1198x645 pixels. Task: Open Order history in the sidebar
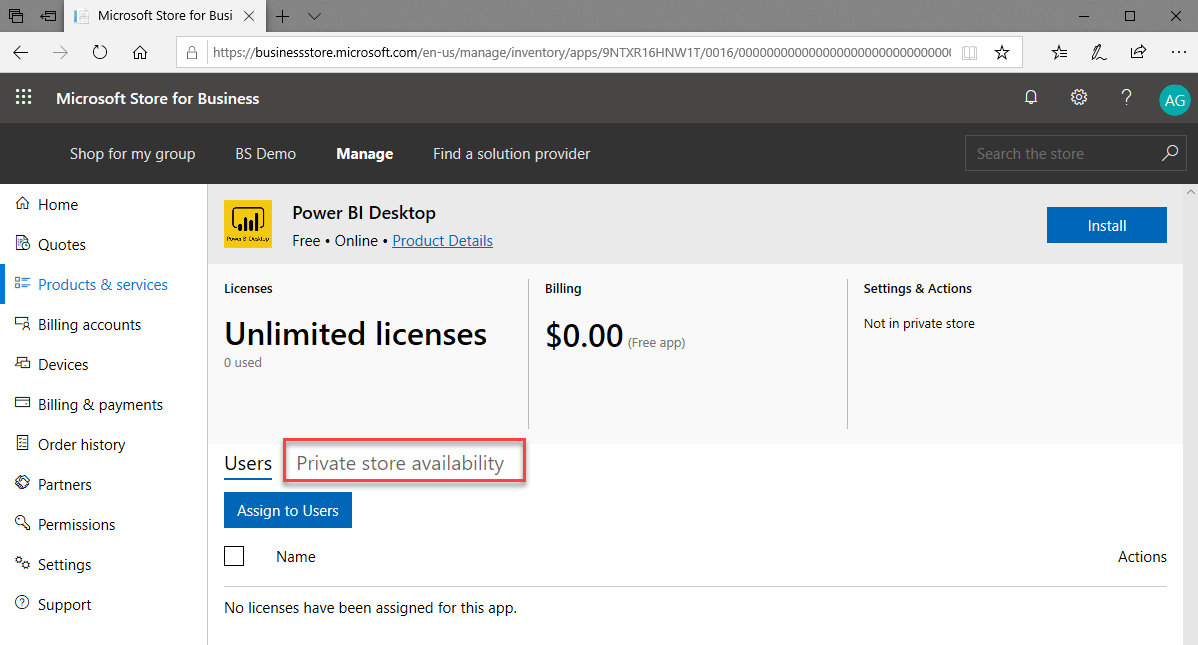point(82,445)
